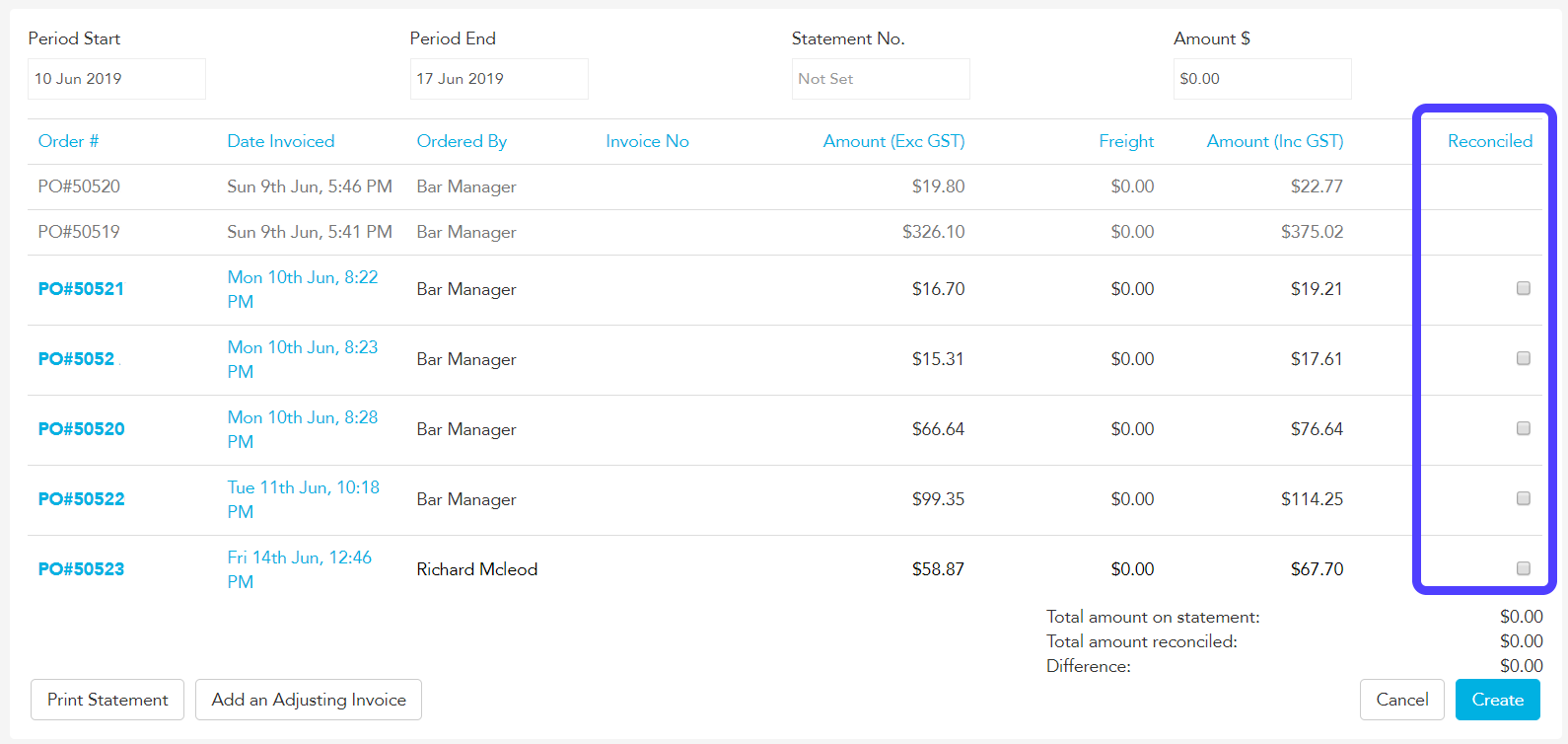Add an Adjusting Invoice
Viewport: 1568px width, 744px height.
pyautogui.click(x=309, y=700)
